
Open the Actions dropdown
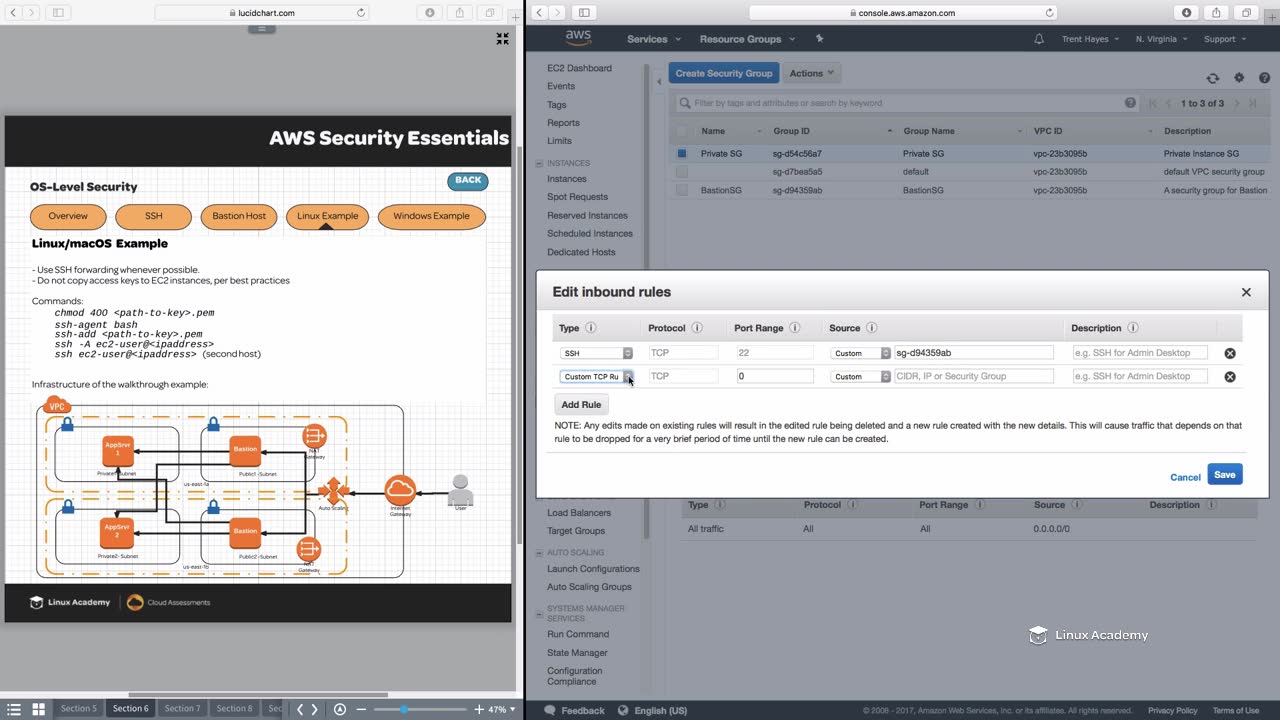pyautogui.click(x=811, y=73)
